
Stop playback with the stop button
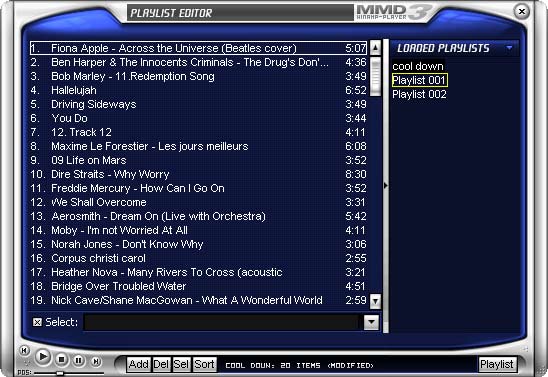[x=62, y=359]
